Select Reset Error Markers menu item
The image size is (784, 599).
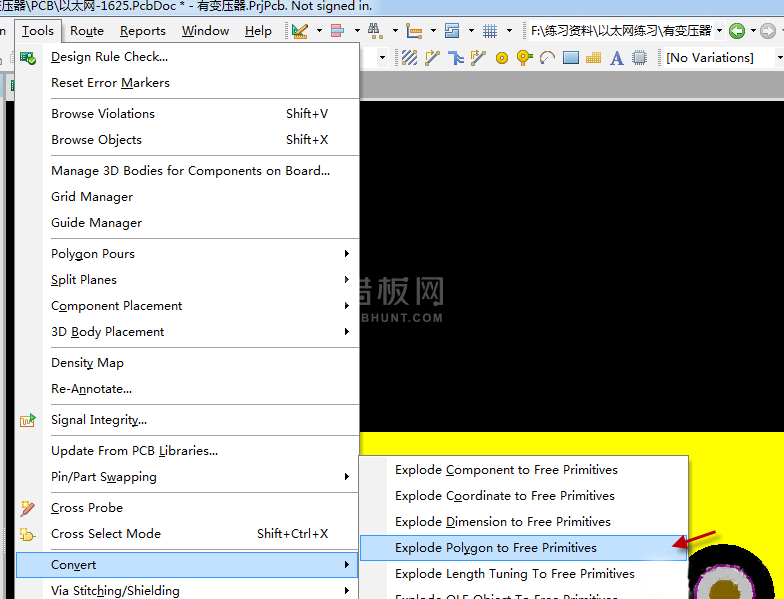pyautogui.click(x=110, y=83)
